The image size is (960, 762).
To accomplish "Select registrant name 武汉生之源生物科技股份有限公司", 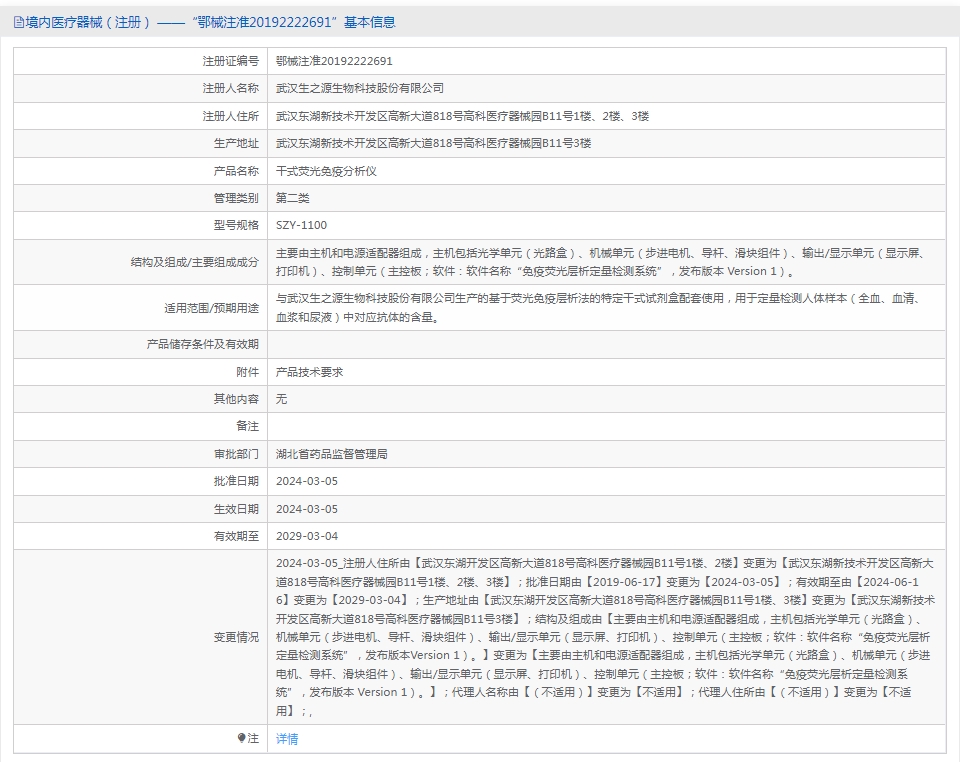I will click(359, 88).
